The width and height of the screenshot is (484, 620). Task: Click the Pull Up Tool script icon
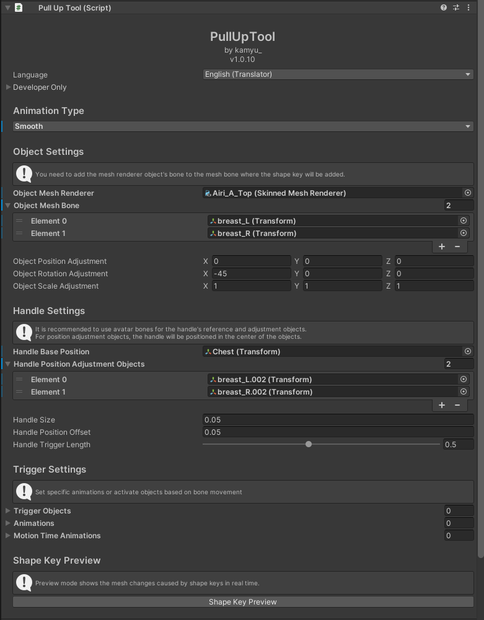click(x=18, y=8)
